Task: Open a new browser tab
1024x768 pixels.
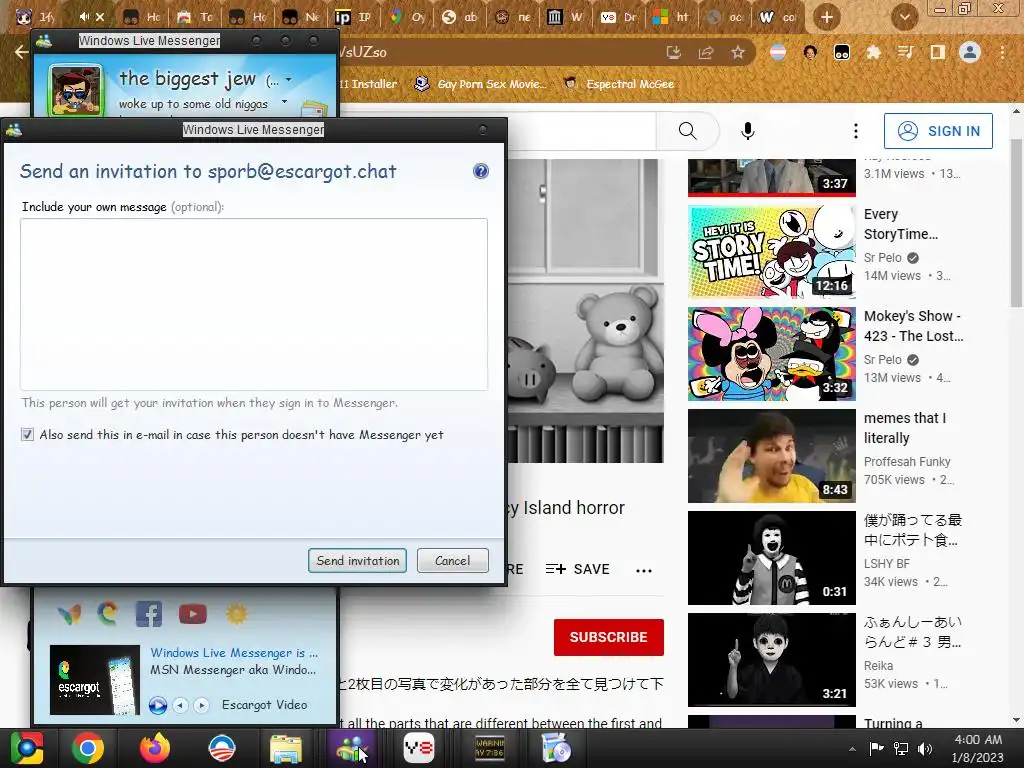Action: tap(827, 17)
